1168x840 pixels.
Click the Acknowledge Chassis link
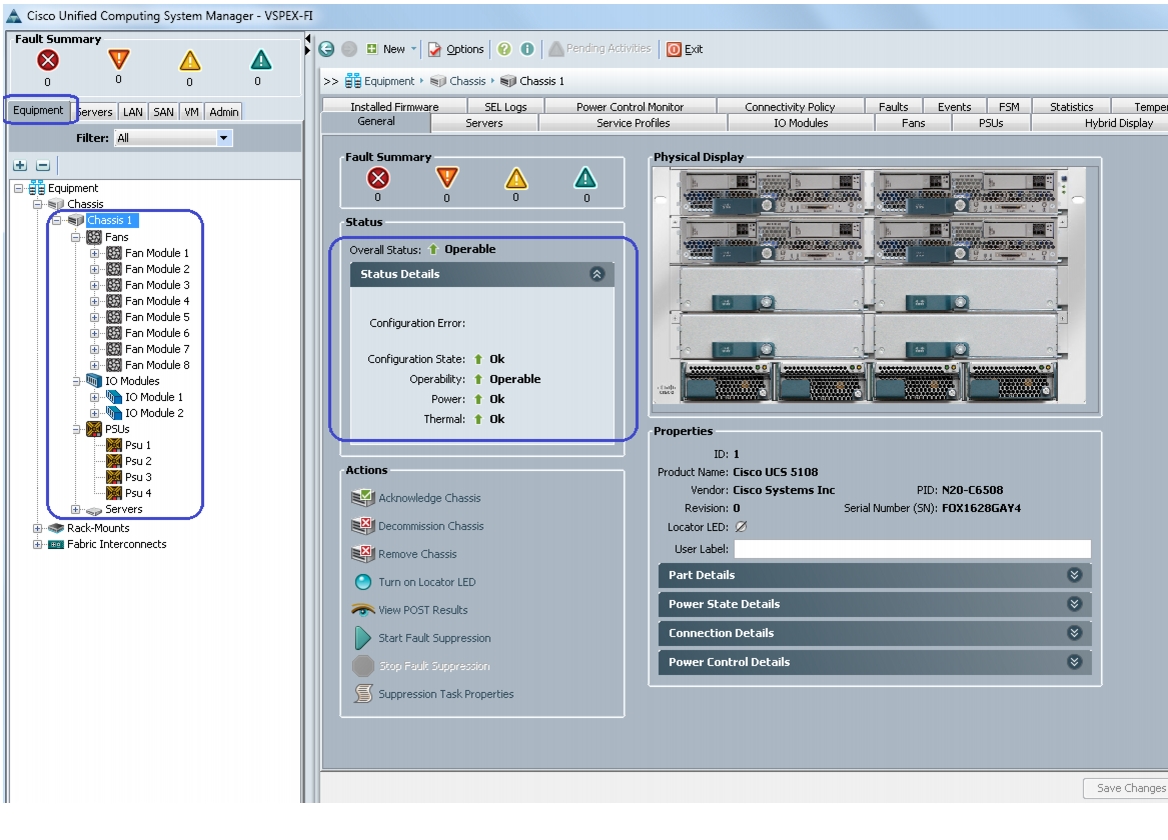429,497
